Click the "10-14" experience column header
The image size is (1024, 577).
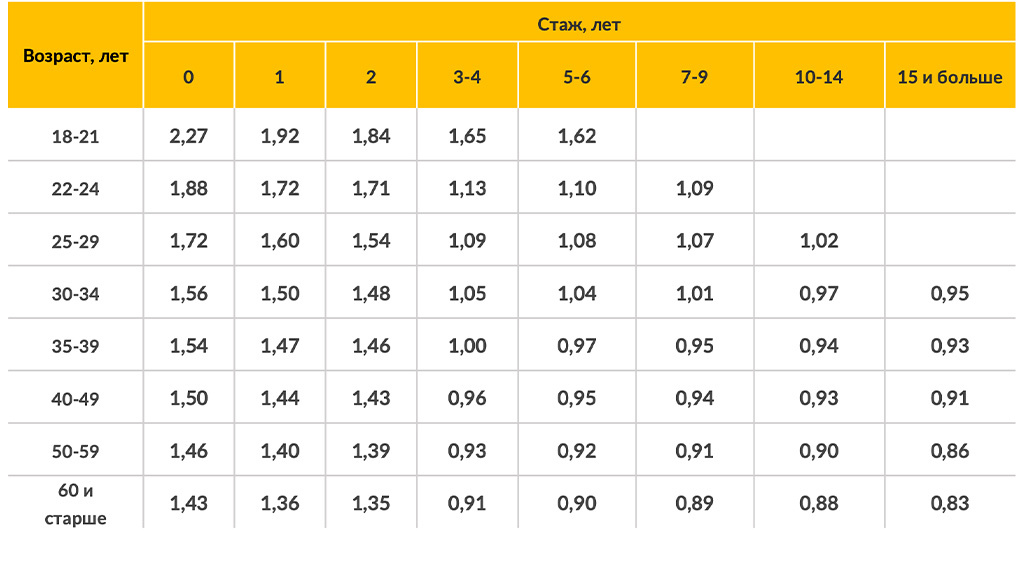[818, 77]
